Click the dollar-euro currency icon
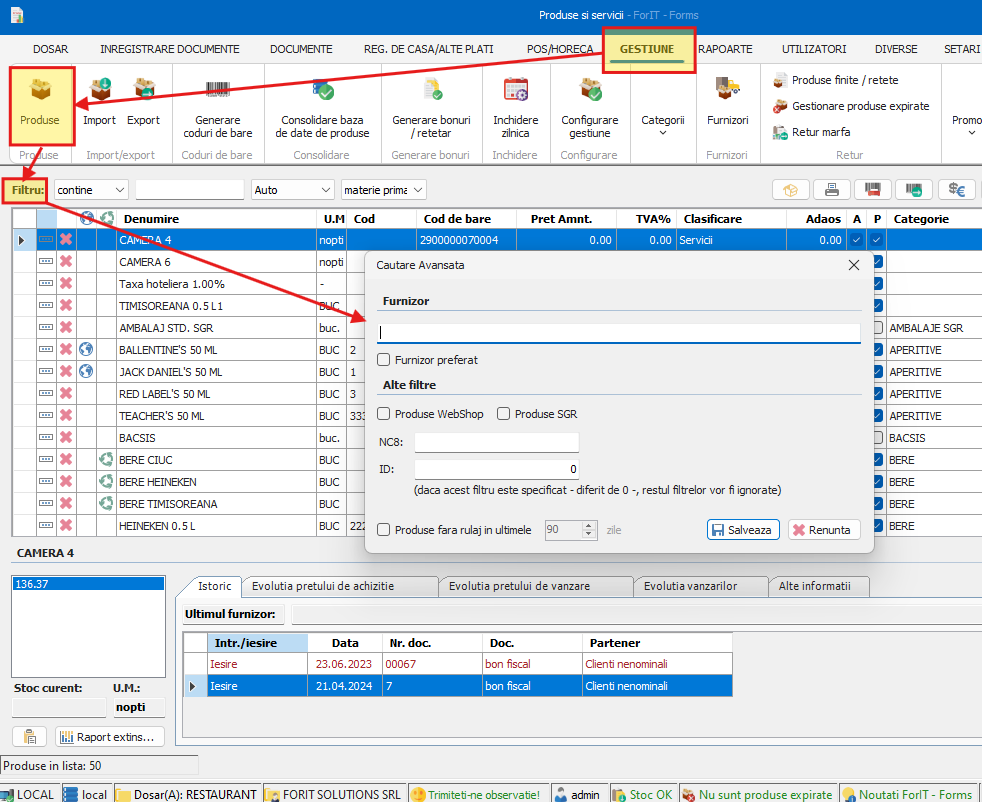 coord(957,190)
